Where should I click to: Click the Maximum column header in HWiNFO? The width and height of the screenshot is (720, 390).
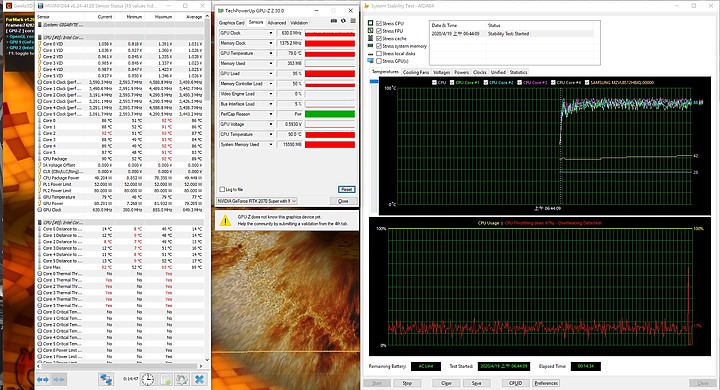163,17
